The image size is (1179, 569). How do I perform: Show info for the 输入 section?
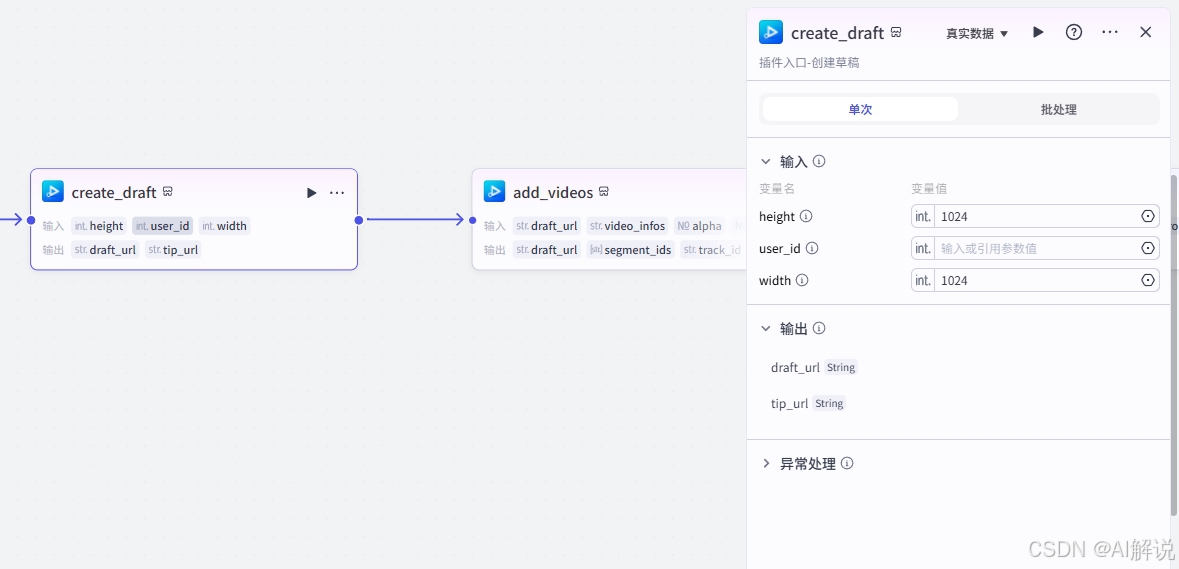820,162
